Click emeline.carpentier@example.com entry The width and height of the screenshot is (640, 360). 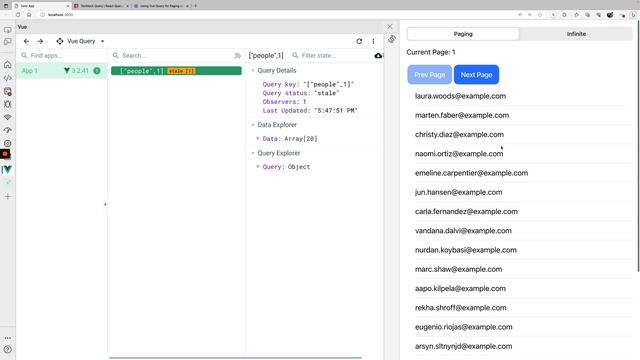(x=471, y=173)
